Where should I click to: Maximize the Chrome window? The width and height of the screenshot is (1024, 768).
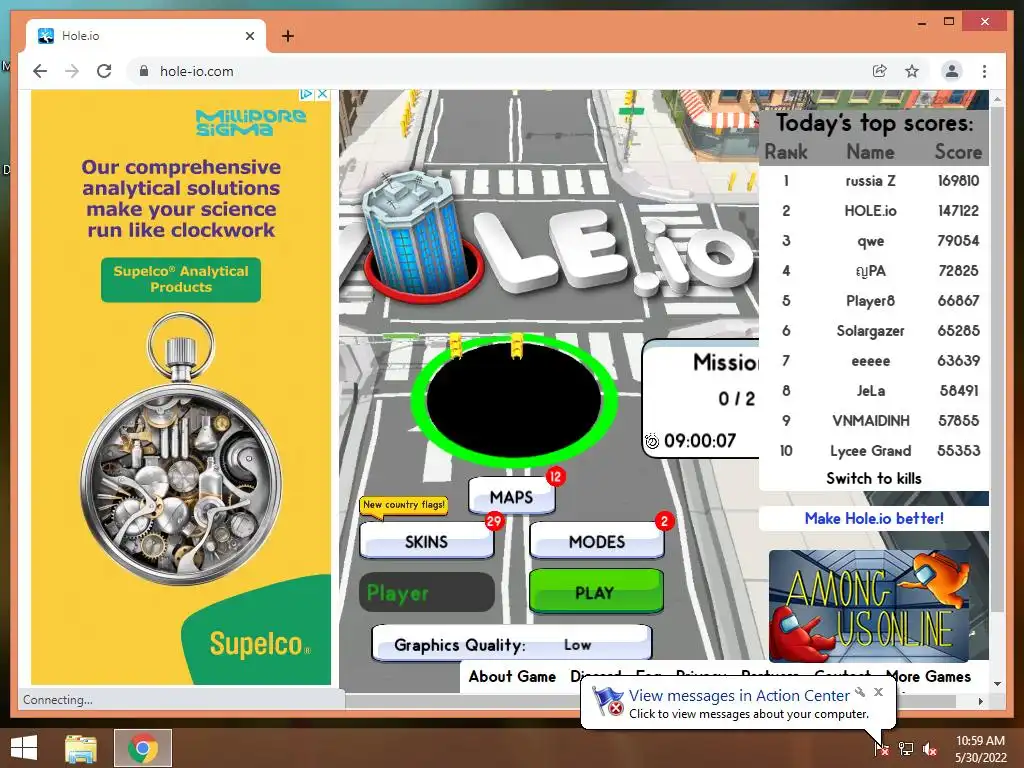point(949,22)
